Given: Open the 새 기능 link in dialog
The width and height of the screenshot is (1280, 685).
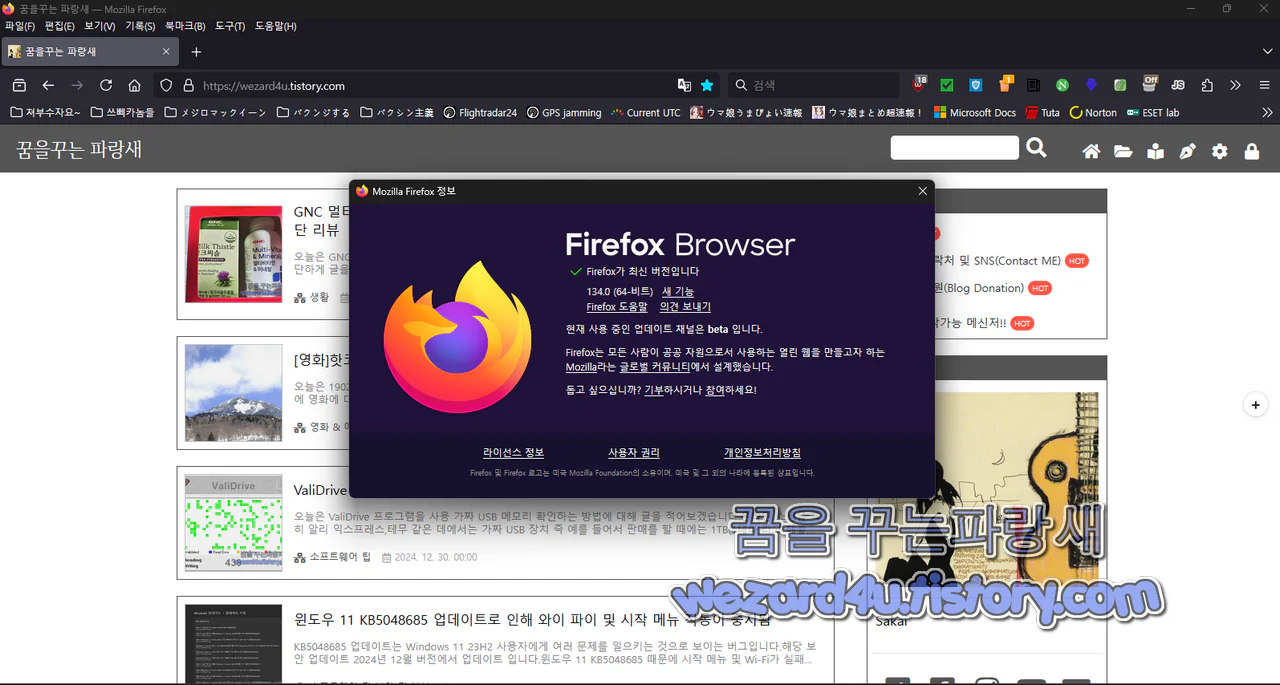Looking at the screenshot, I should tap(678, 291).
